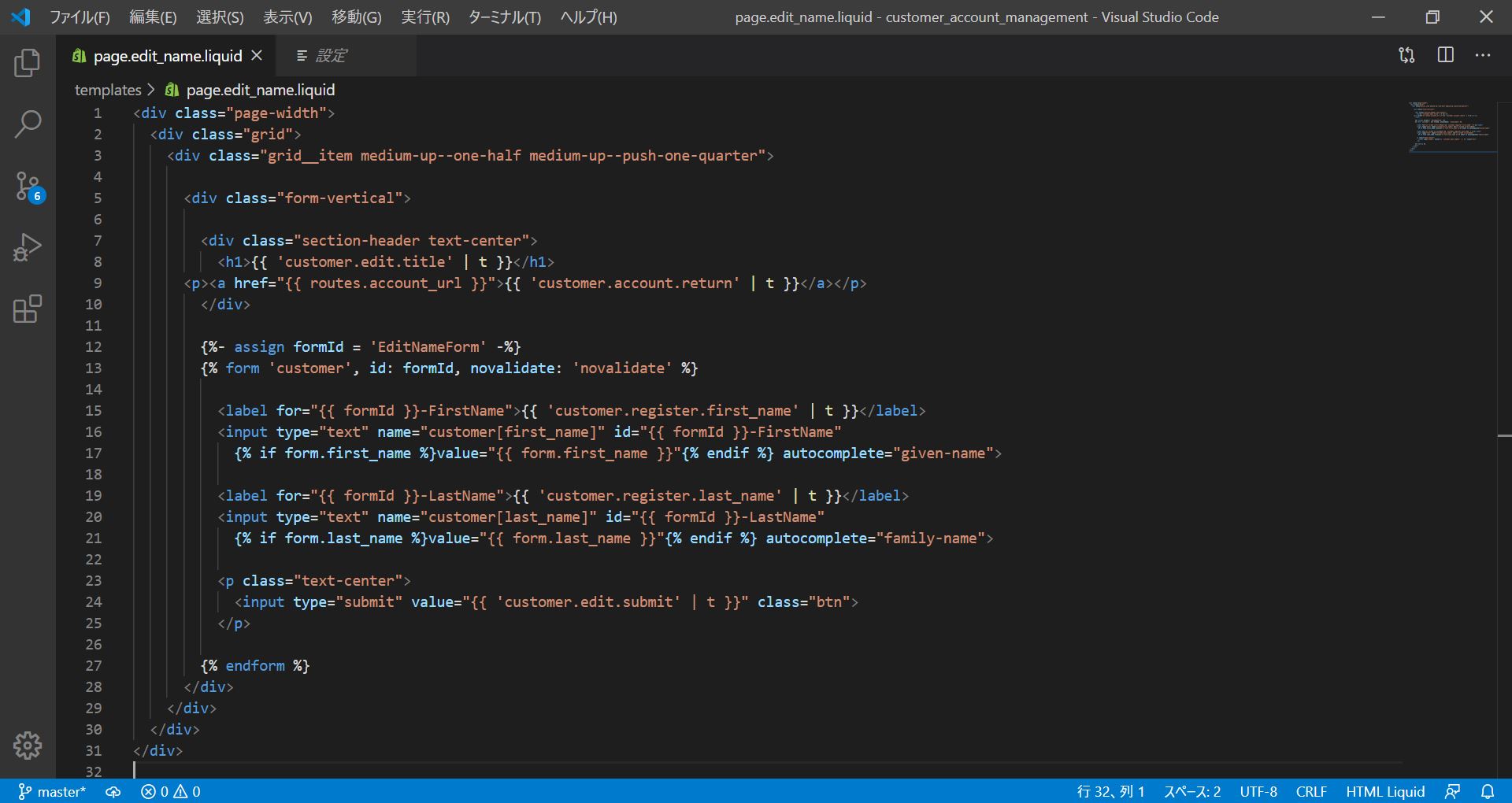This screenshot has width=1512, height=803.
Task: Click the master* branch indicator
Action: click(x=52, y=791)
